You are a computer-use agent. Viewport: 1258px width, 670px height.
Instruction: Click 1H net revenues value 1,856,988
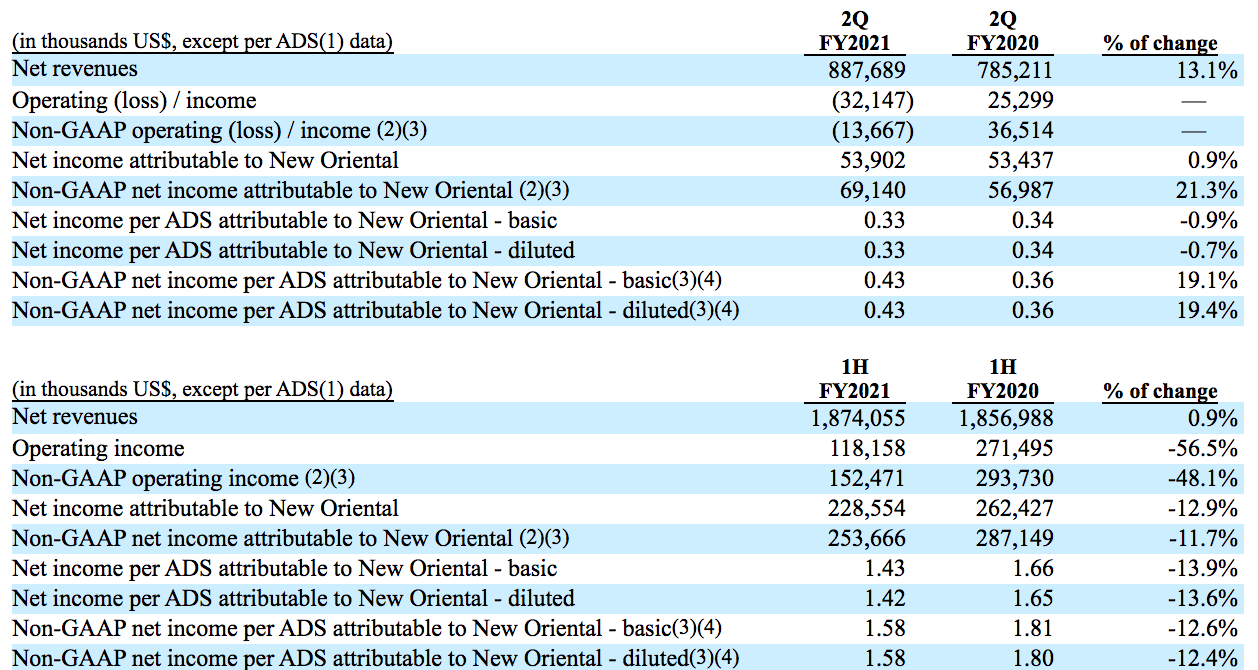tap(1008, 418)
